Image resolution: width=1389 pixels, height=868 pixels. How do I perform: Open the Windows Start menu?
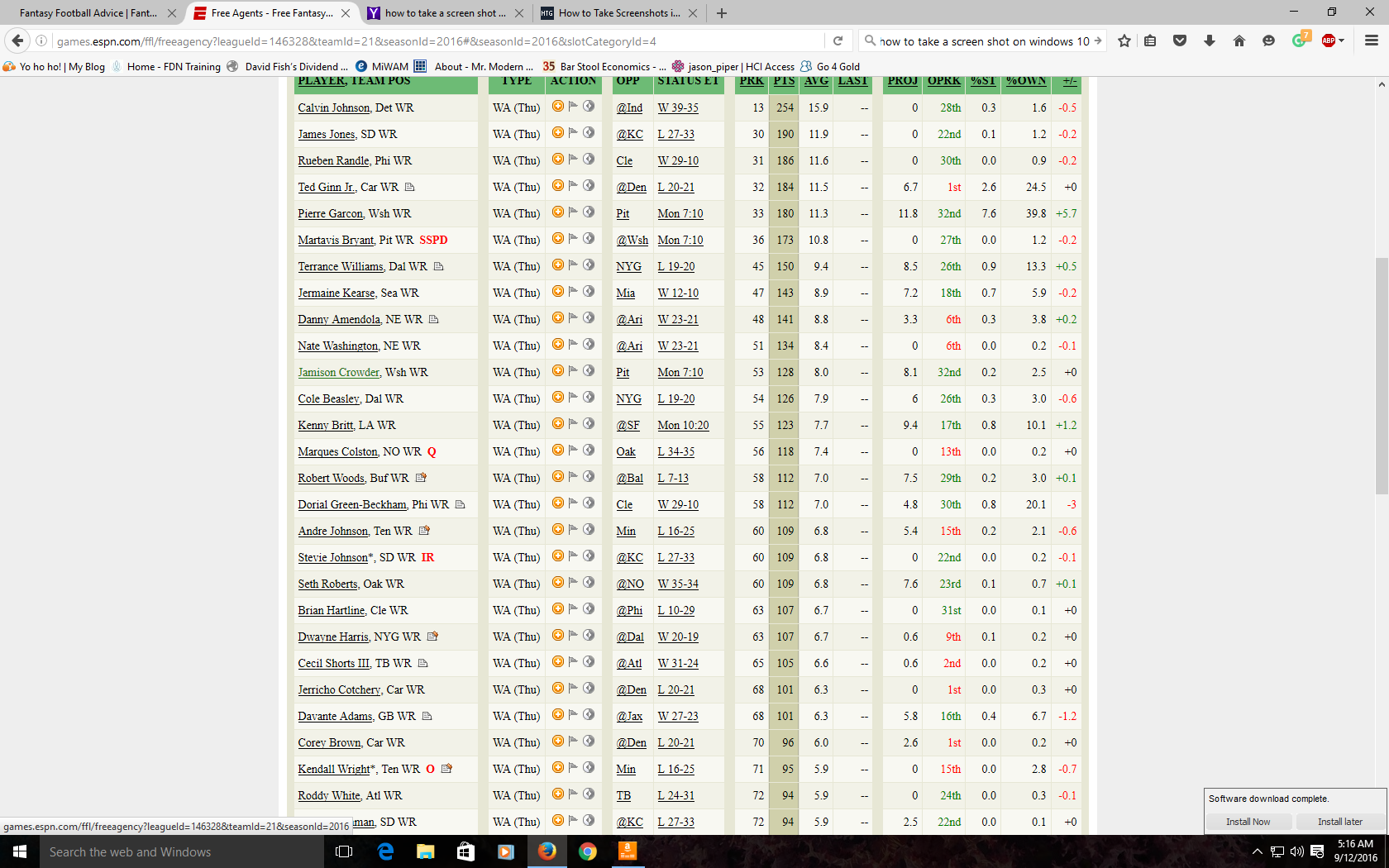click(x=20, y=851)
